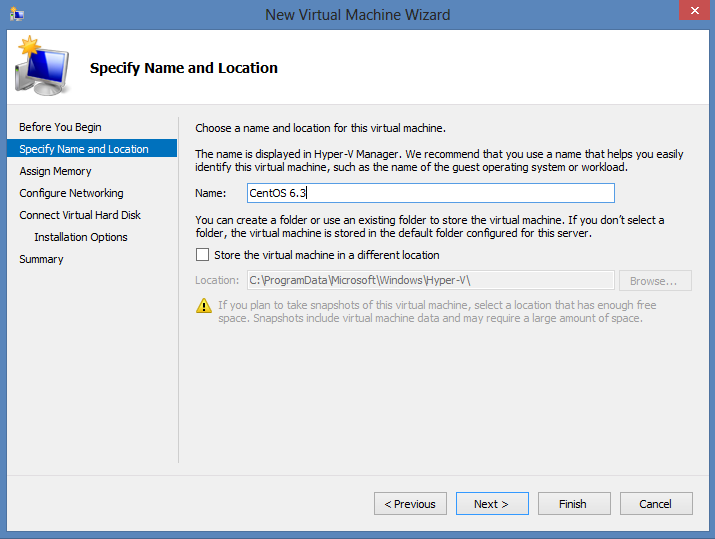This screenshot has width=715, height=539.
Task: Click inside the Name text field
Action: [x=430, y=193]
